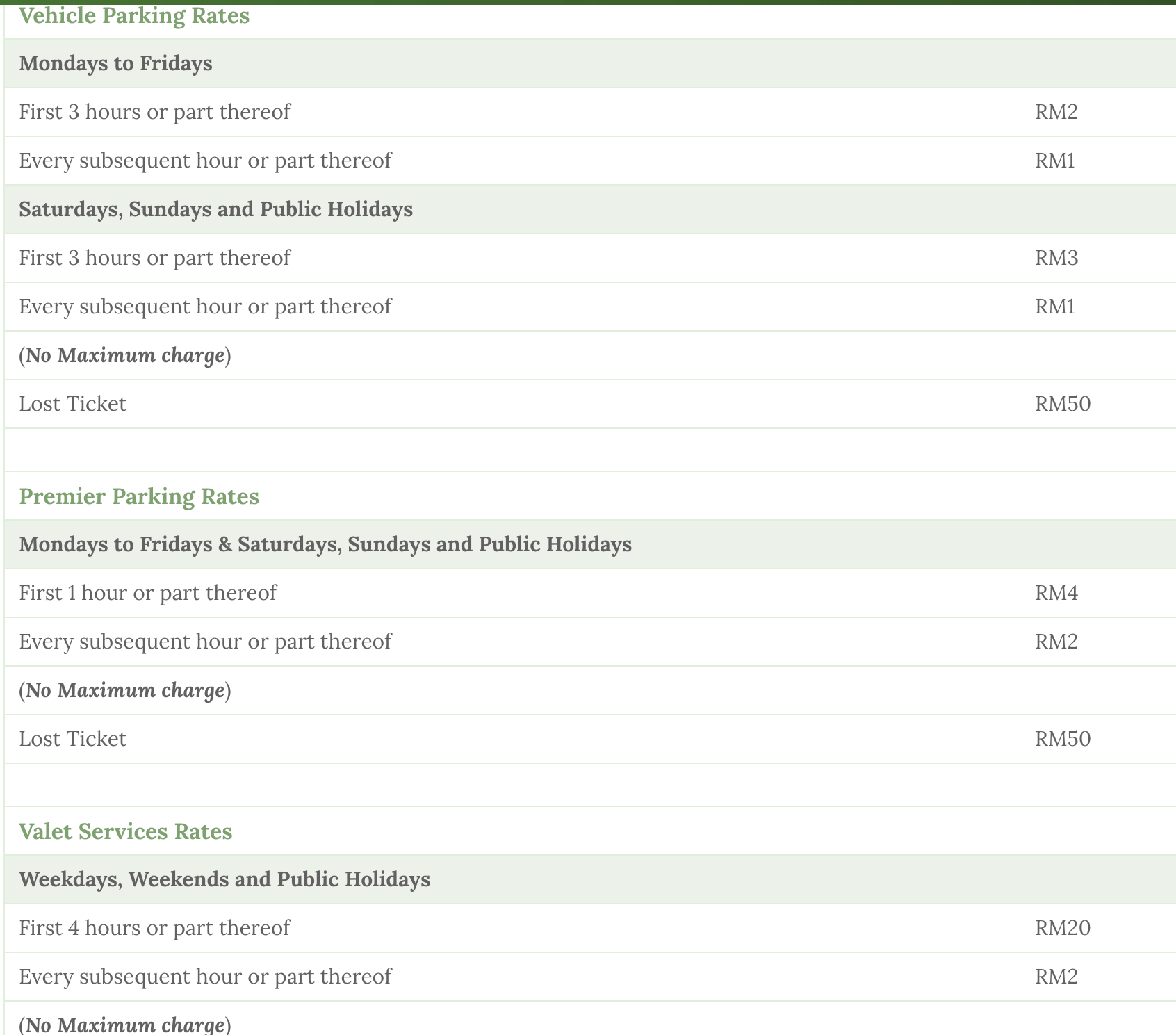Image resolution: width=1176 pixels, height=1035 pixels.
Task: Click premier parking's RM2 subsequent hour price
Action: 1056,642
